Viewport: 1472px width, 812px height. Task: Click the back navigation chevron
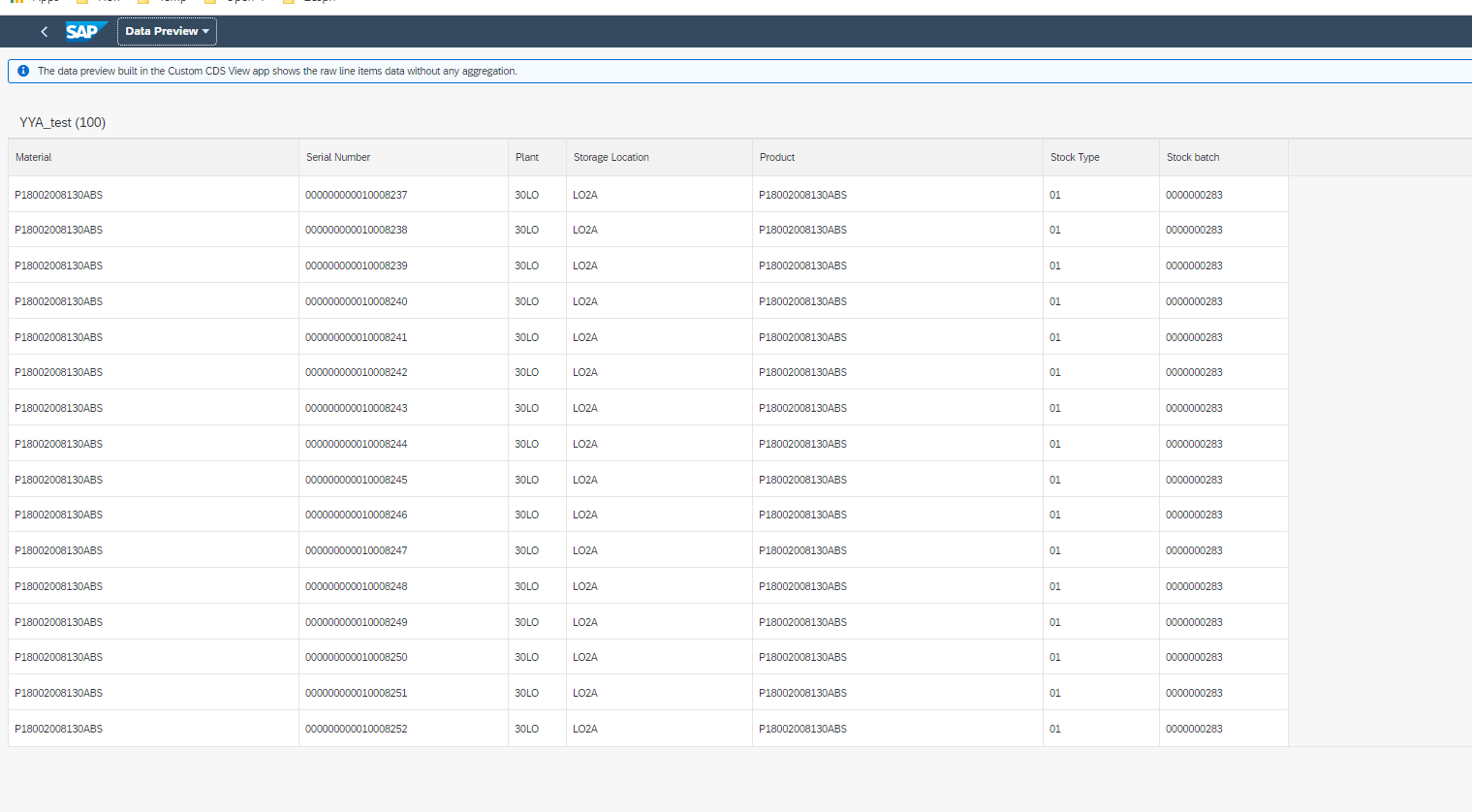tap(44, 31)
